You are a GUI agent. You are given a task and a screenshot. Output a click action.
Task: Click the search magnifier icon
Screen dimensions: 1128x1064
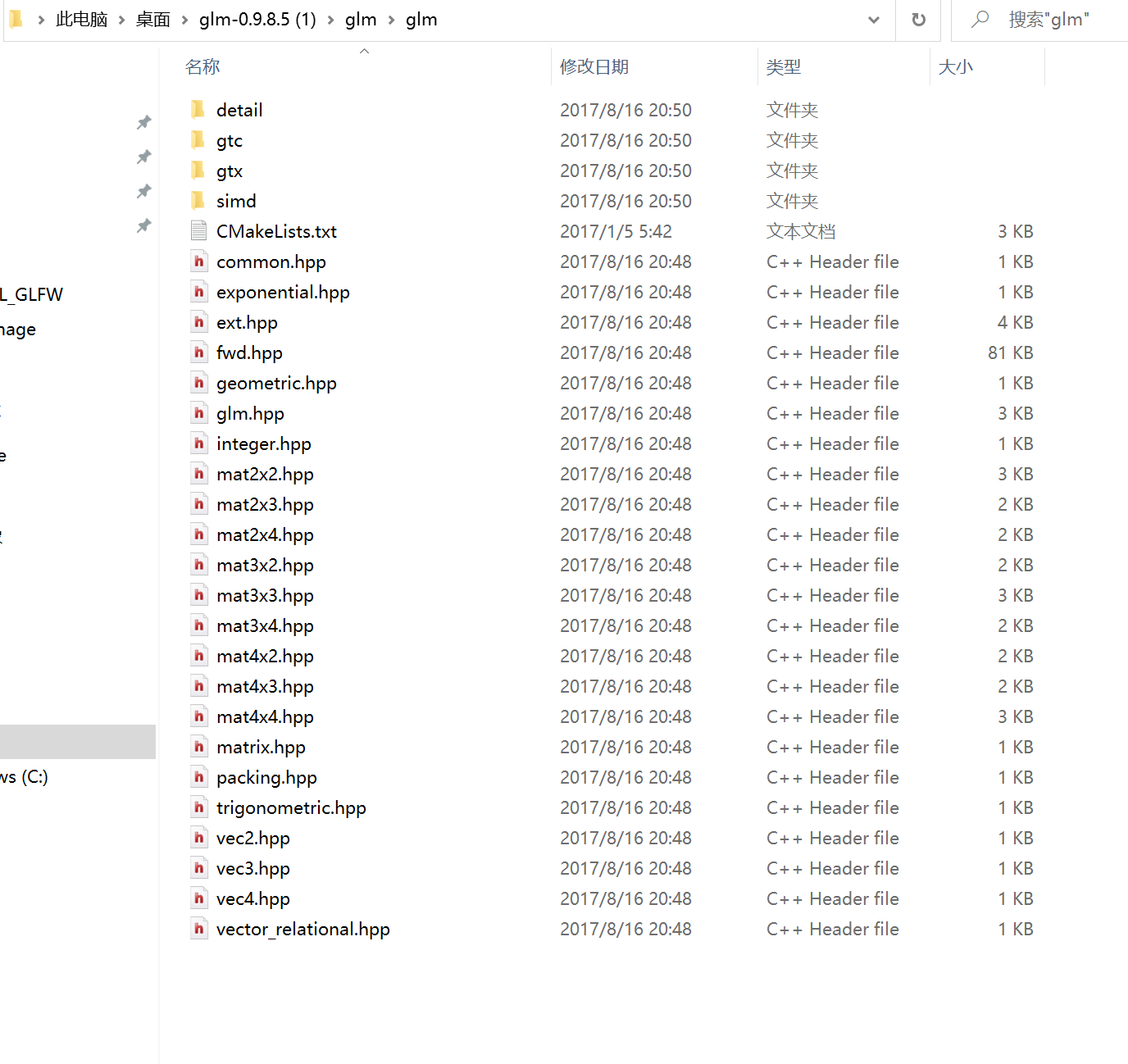point(980,19)
